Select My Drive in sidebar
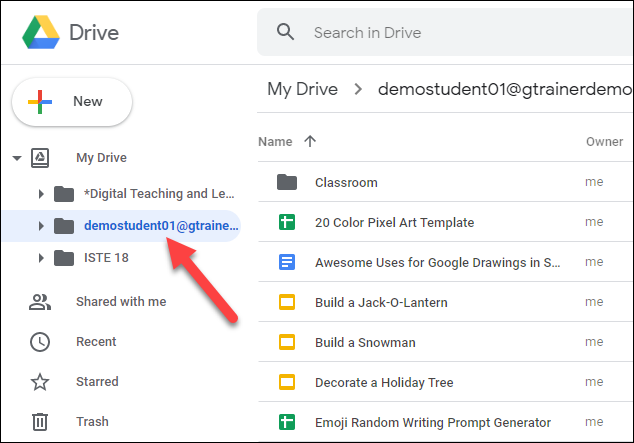 pos(101,158)
